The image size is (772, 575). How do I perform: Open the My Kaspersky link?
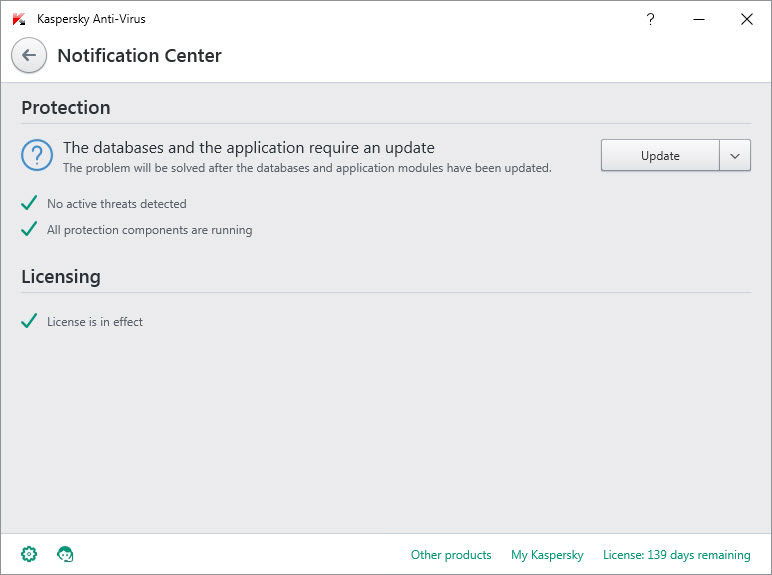[547, 555]
